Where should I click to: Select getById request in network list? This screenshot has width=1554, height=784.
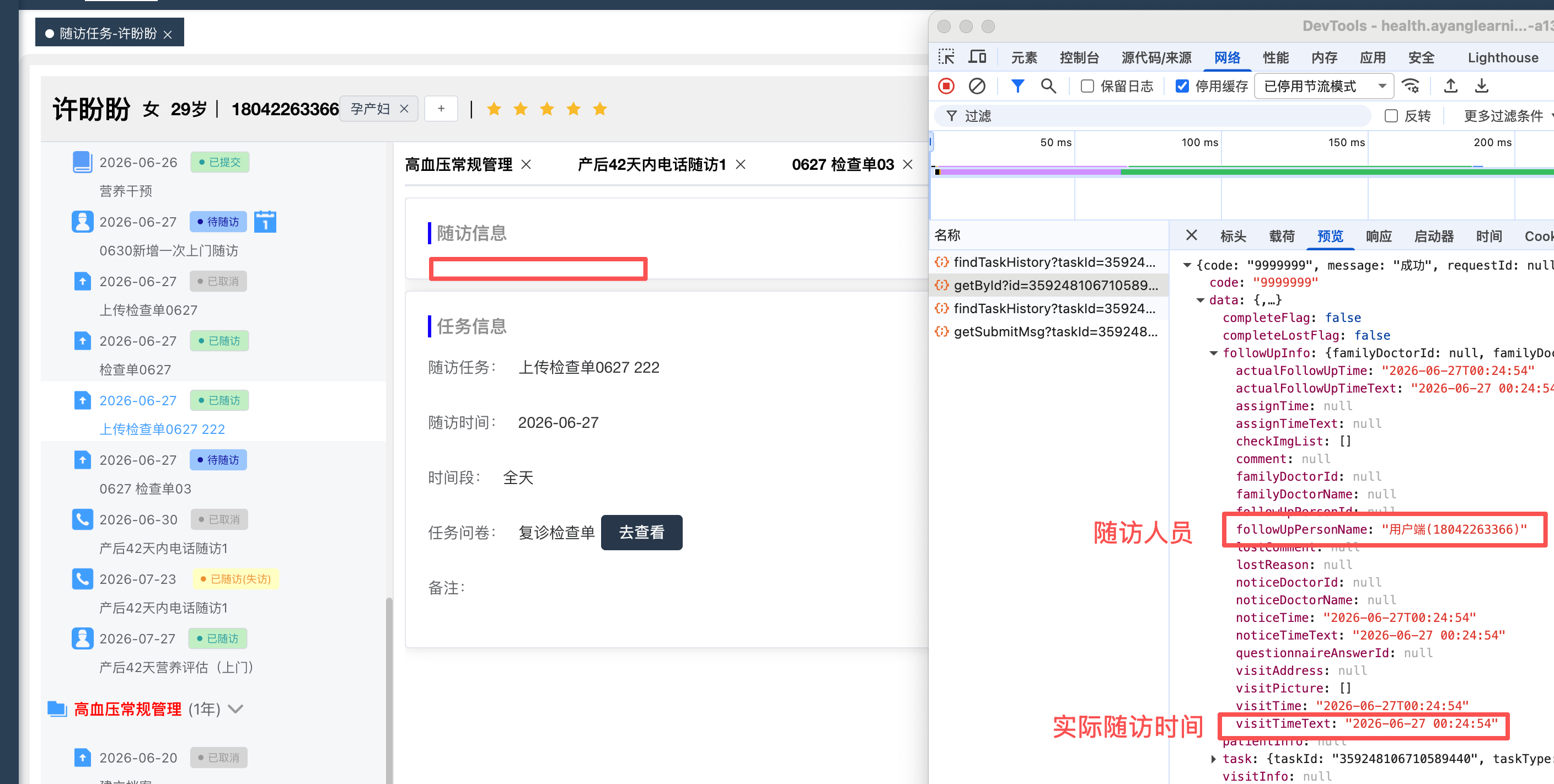tap(1049, 285)
